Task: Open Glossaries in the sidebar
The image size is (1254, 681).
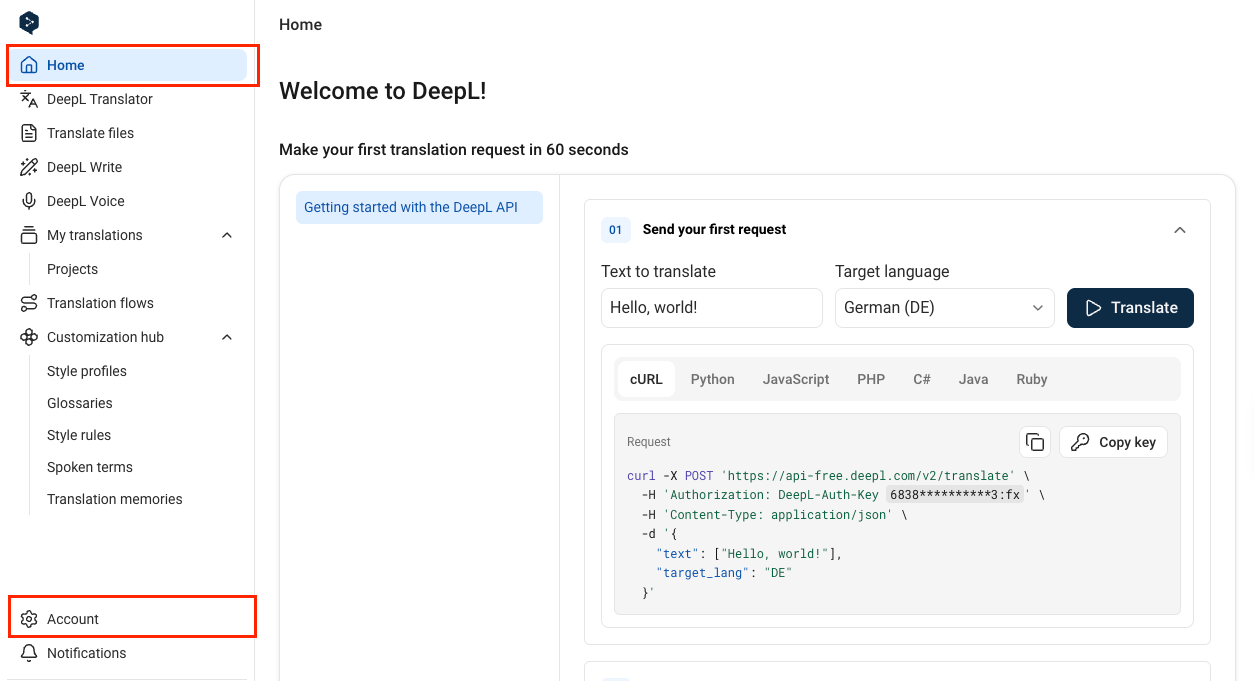Action: point(80,403)
